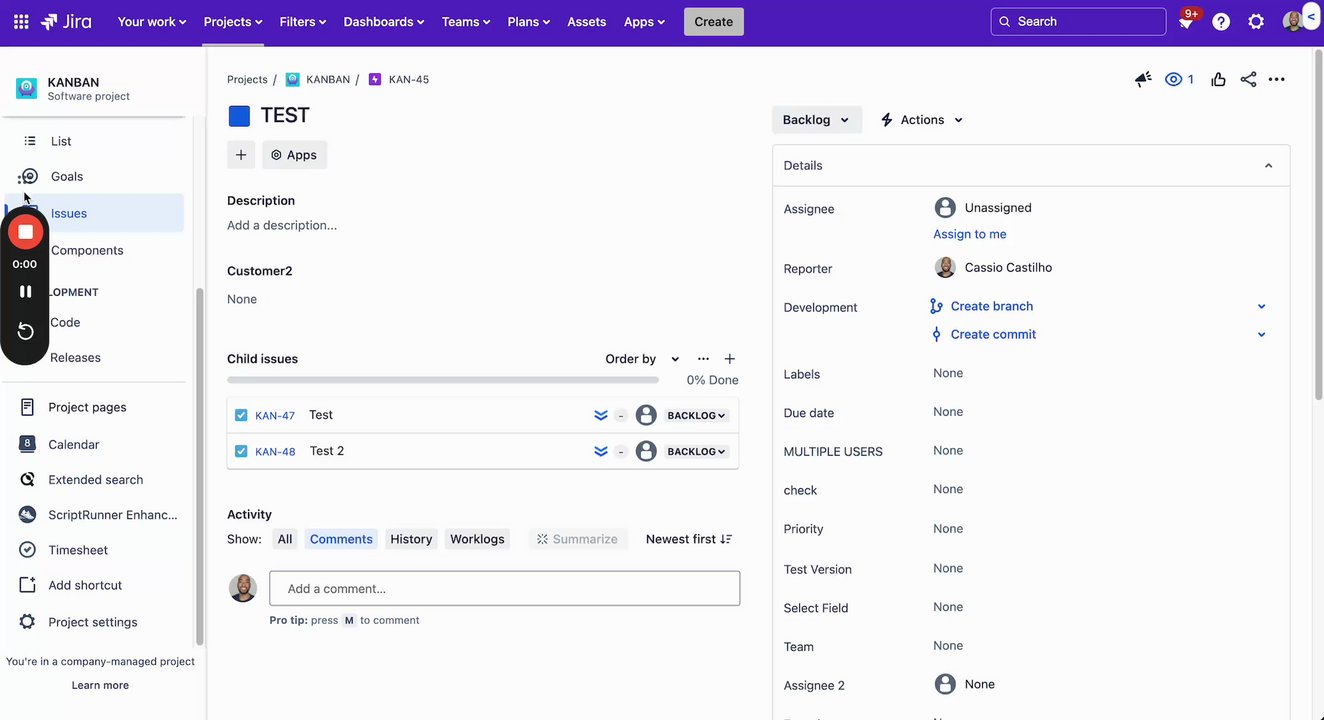This screenshot has height=720, width=1324.
Task: Click the KAN-47 task type checkbox icon
Action: click(241, 415)
